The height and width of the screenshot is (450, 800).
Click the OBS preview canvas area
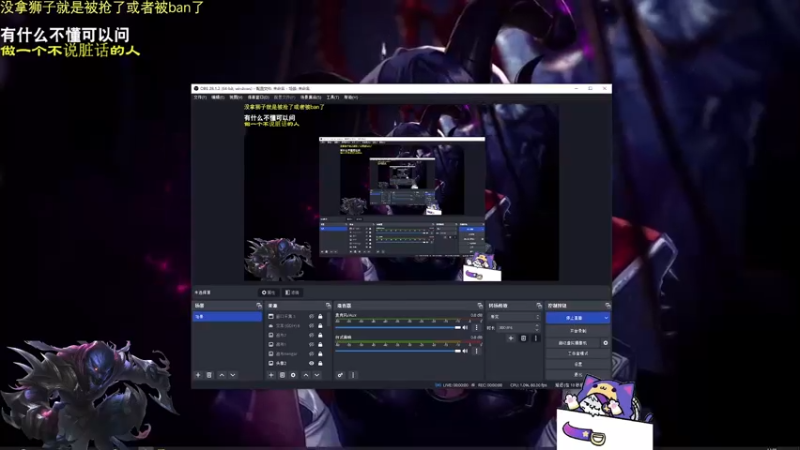pos(401,192)
